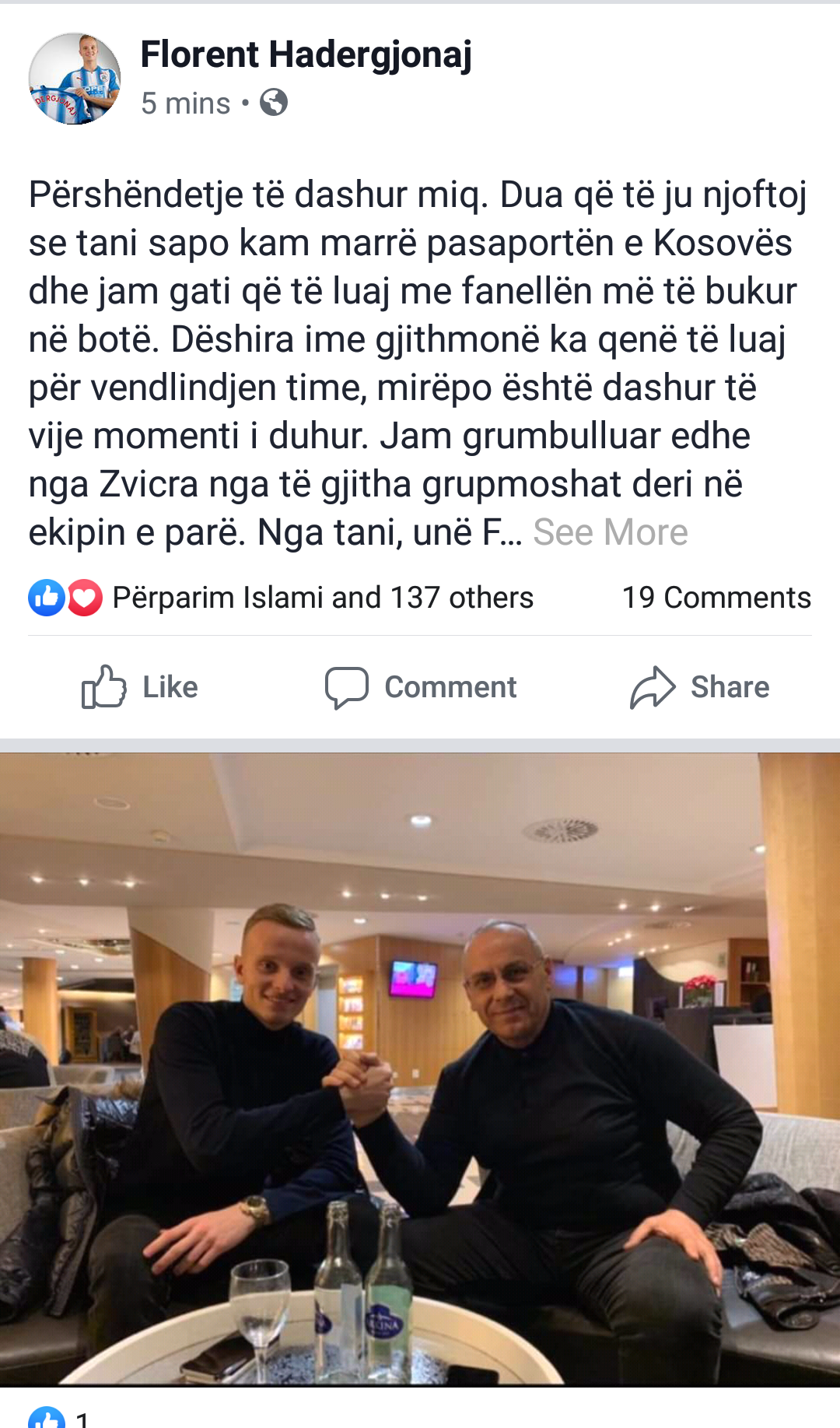Tap the speech bubble Comment icon
Image resolution: width=840 pixels, height=1428 pixels.
[346, 688]
